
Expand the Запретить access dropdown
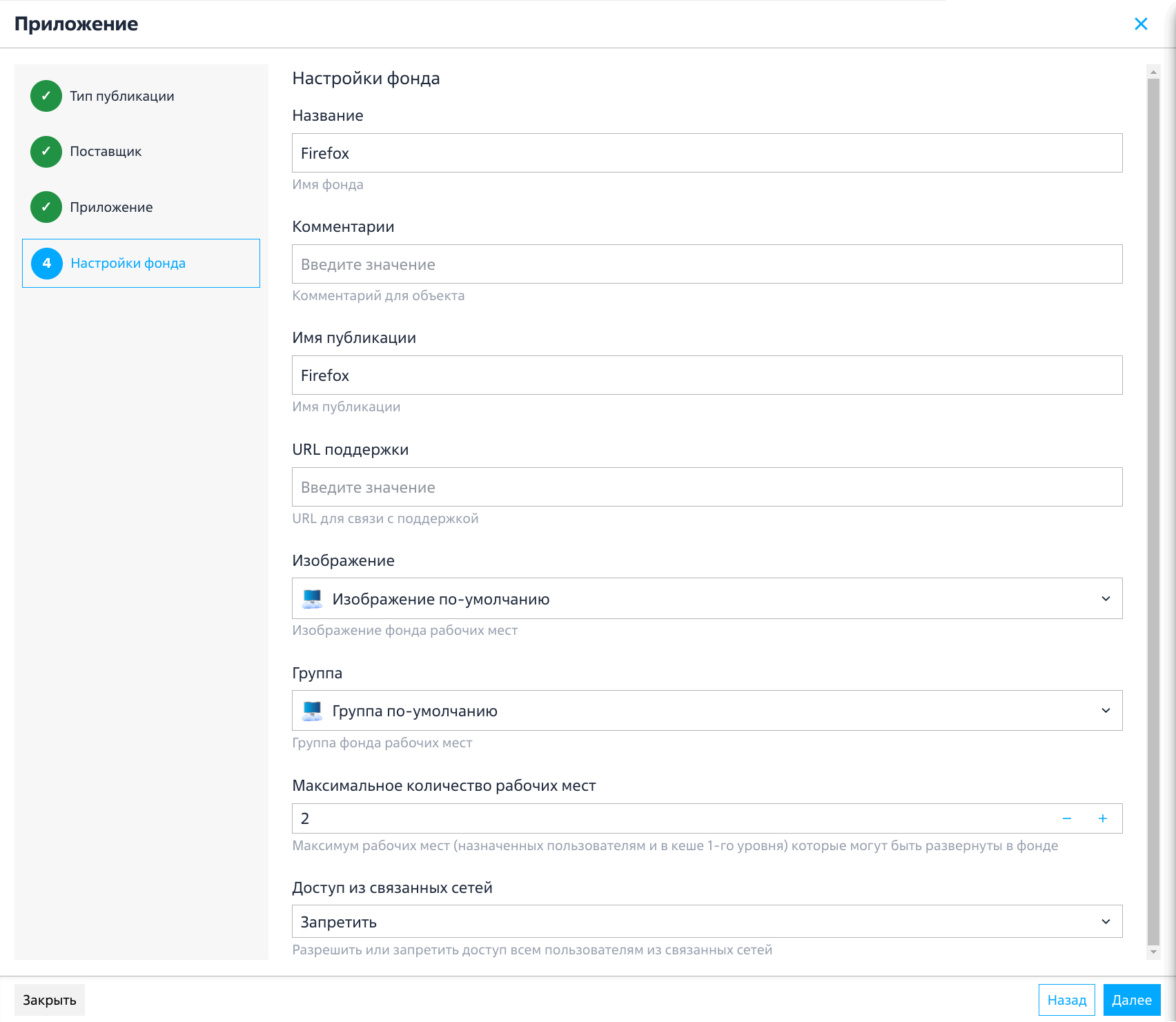click(707, 921)
